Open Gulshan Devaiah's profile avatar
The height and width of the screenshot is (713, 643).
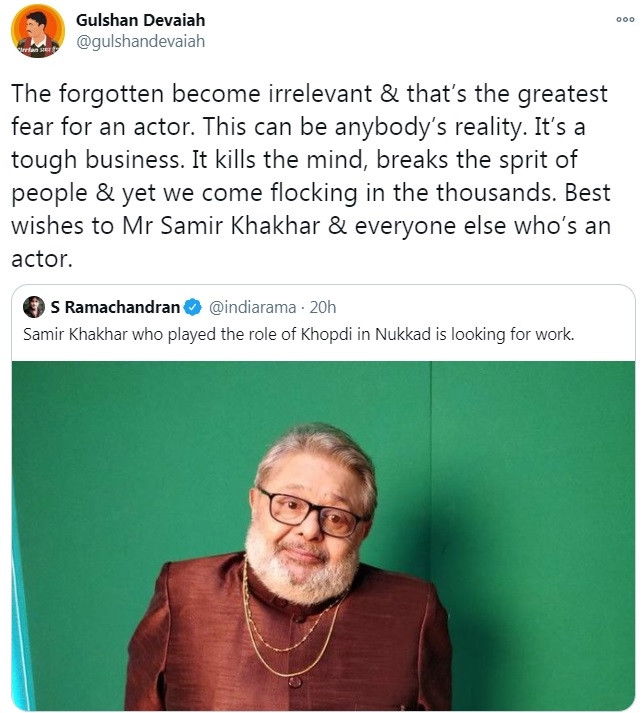coord(38,31)
